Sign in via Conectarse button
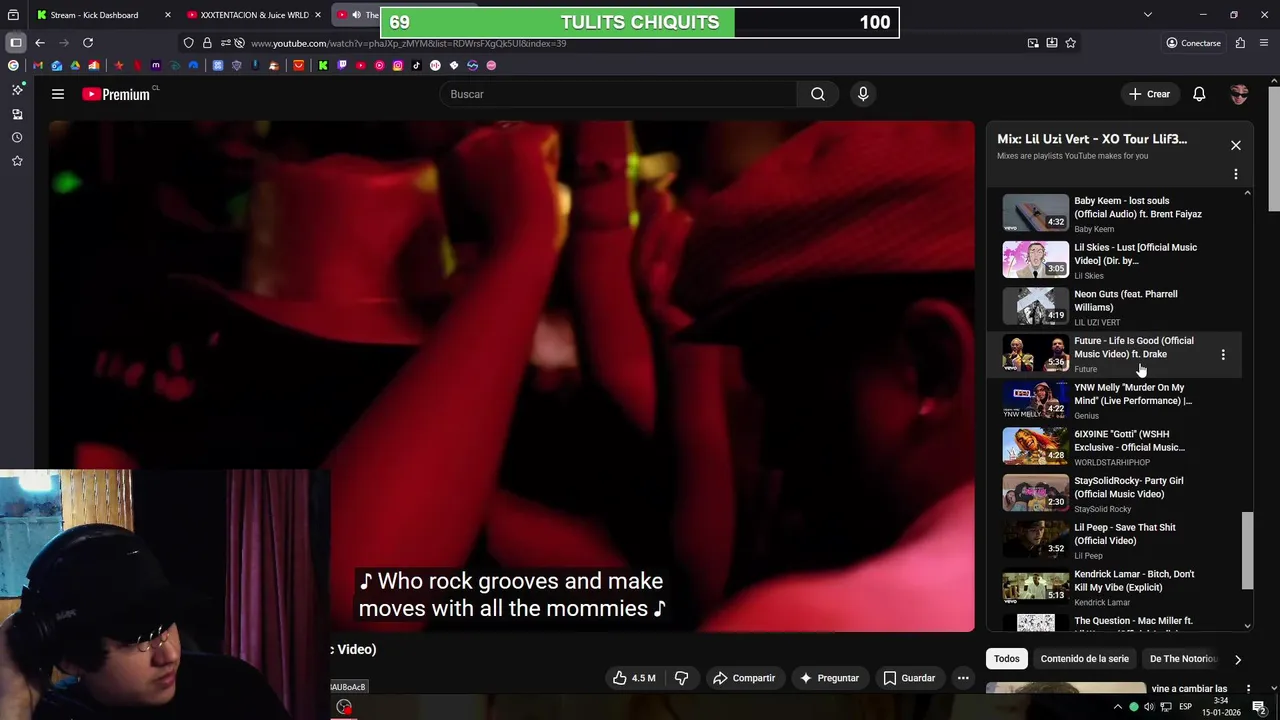1280x720 pixels. tap(1193, 43)
